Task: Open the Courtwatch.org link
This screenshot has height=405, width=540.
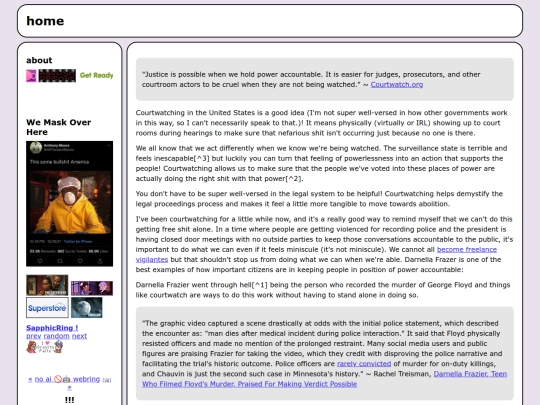Action: [397, 84]
